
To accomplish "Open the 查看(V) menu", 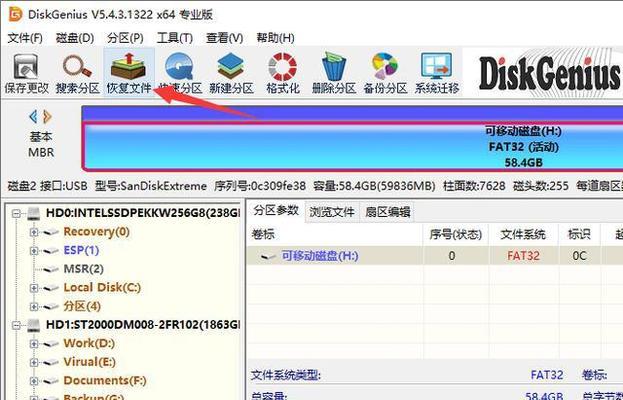I will pyautogui.click(x=224, y=38).
